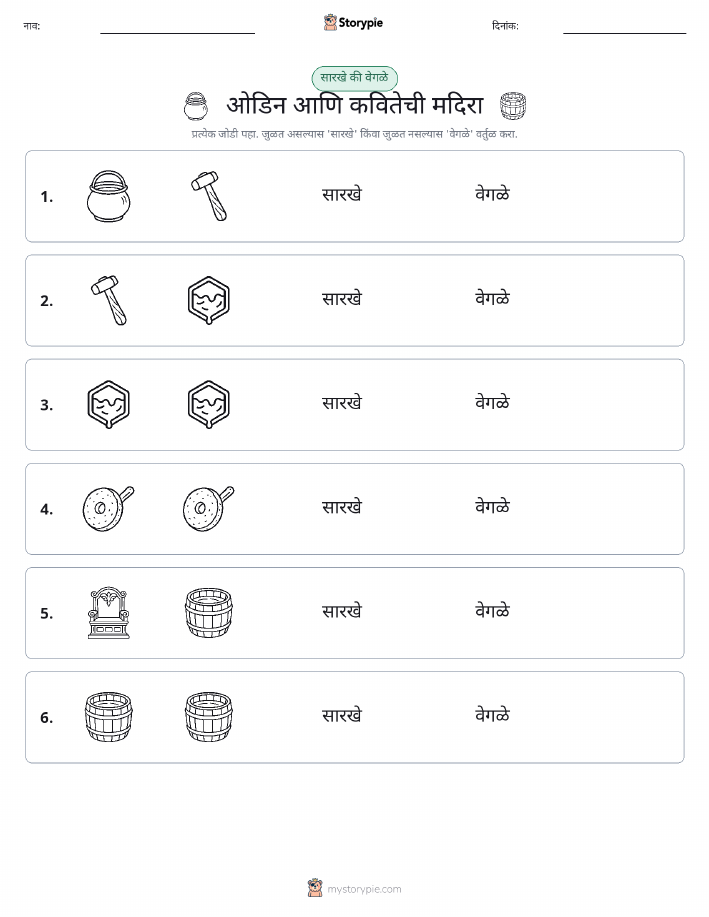The image size is (709, 917).
Task: Mark 'वेगळे' for row 5
Action: 493,611
